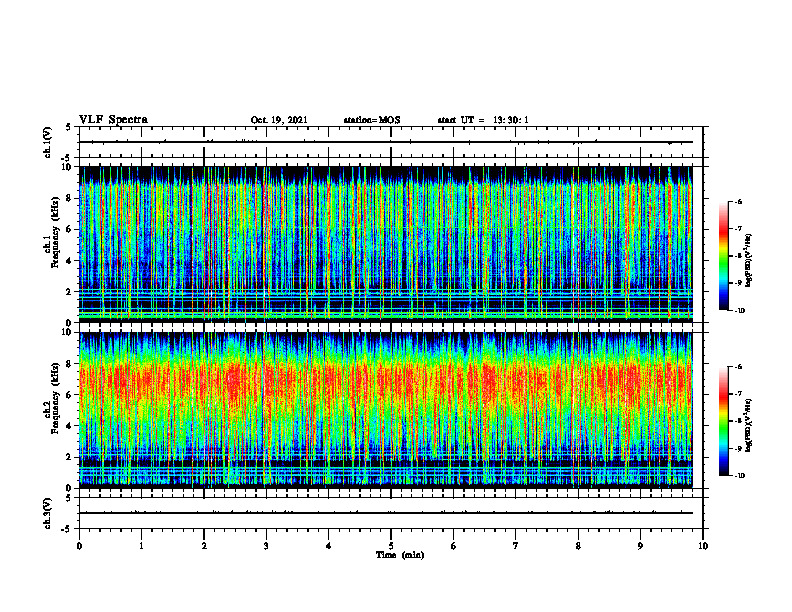
Task: Click the time axis tick label "2"
Action: click(204, 546)
